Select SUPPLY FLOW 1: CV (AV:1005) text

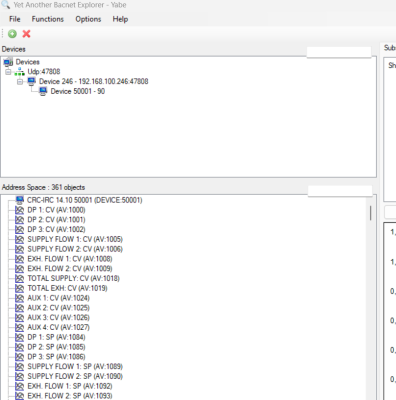(75, 239)
